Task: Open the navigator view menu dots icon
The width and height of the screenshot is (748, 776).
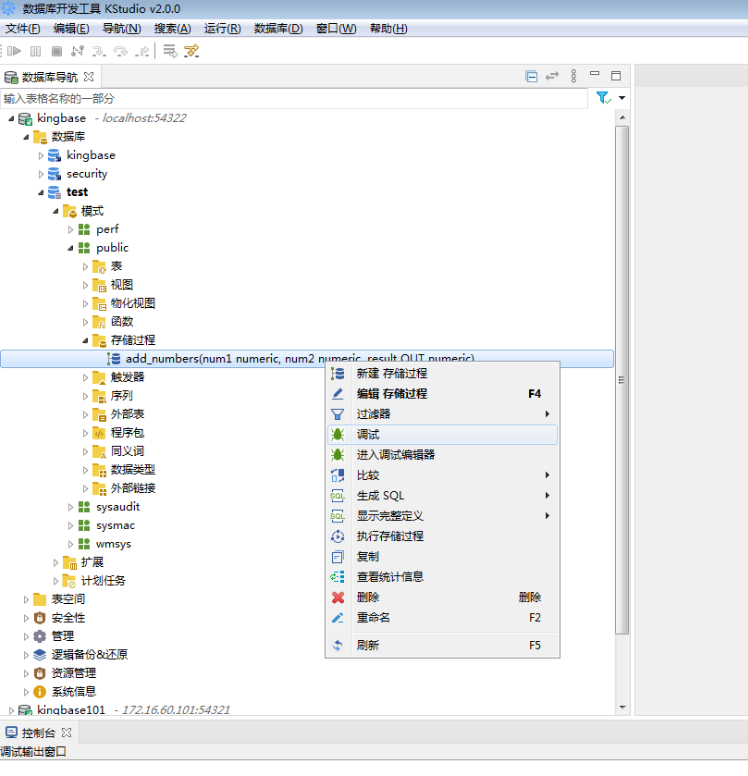Action: click(x=573, y=76)
